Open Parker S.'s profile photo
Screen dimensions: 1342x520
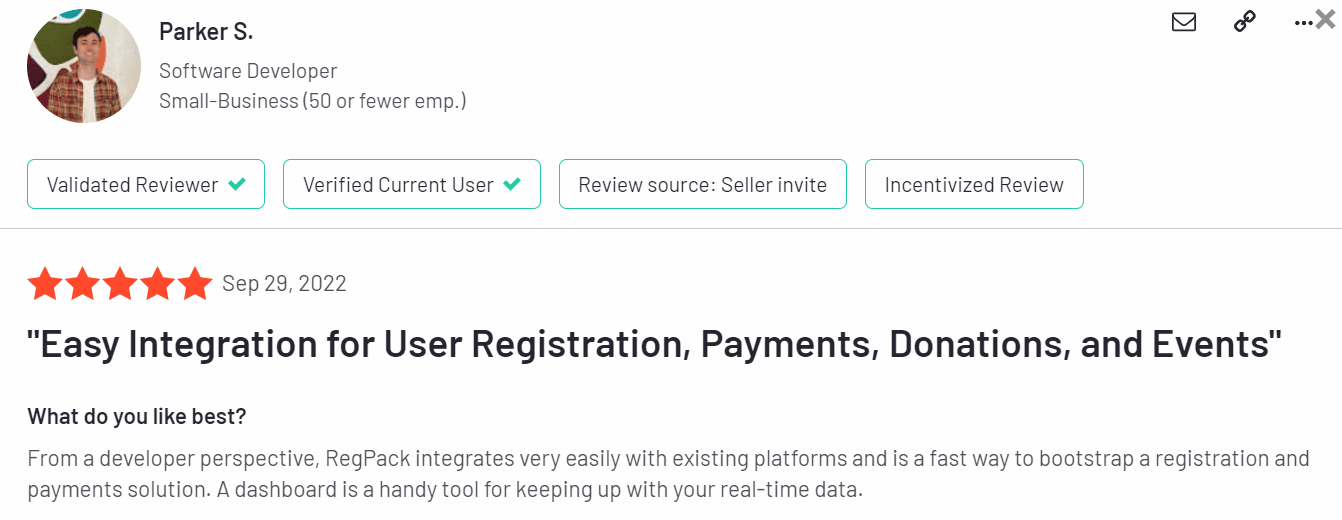(84, 67)
